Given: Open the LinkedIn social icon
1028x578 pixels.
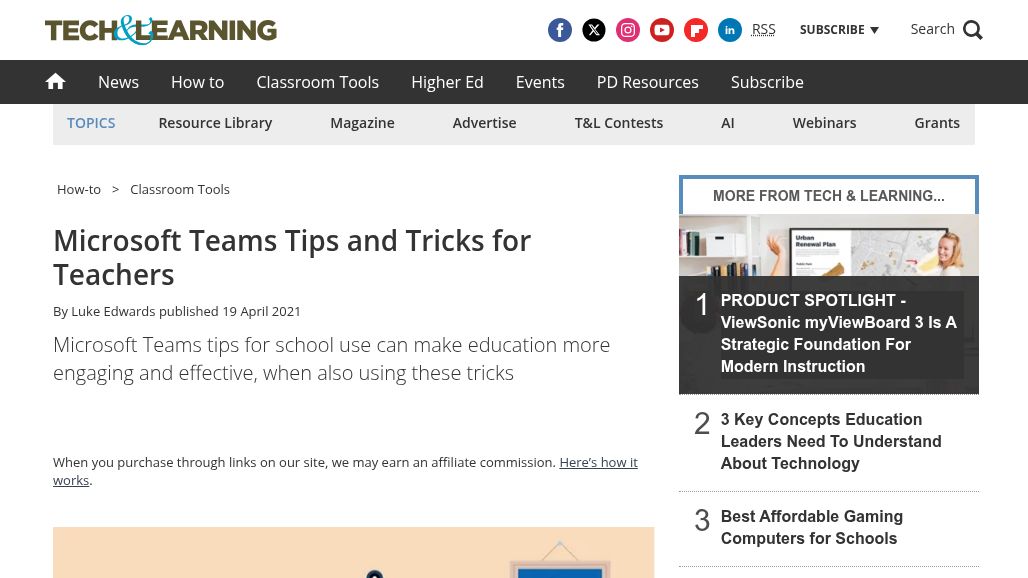Looking at the screenshot, I should (730, 29).
